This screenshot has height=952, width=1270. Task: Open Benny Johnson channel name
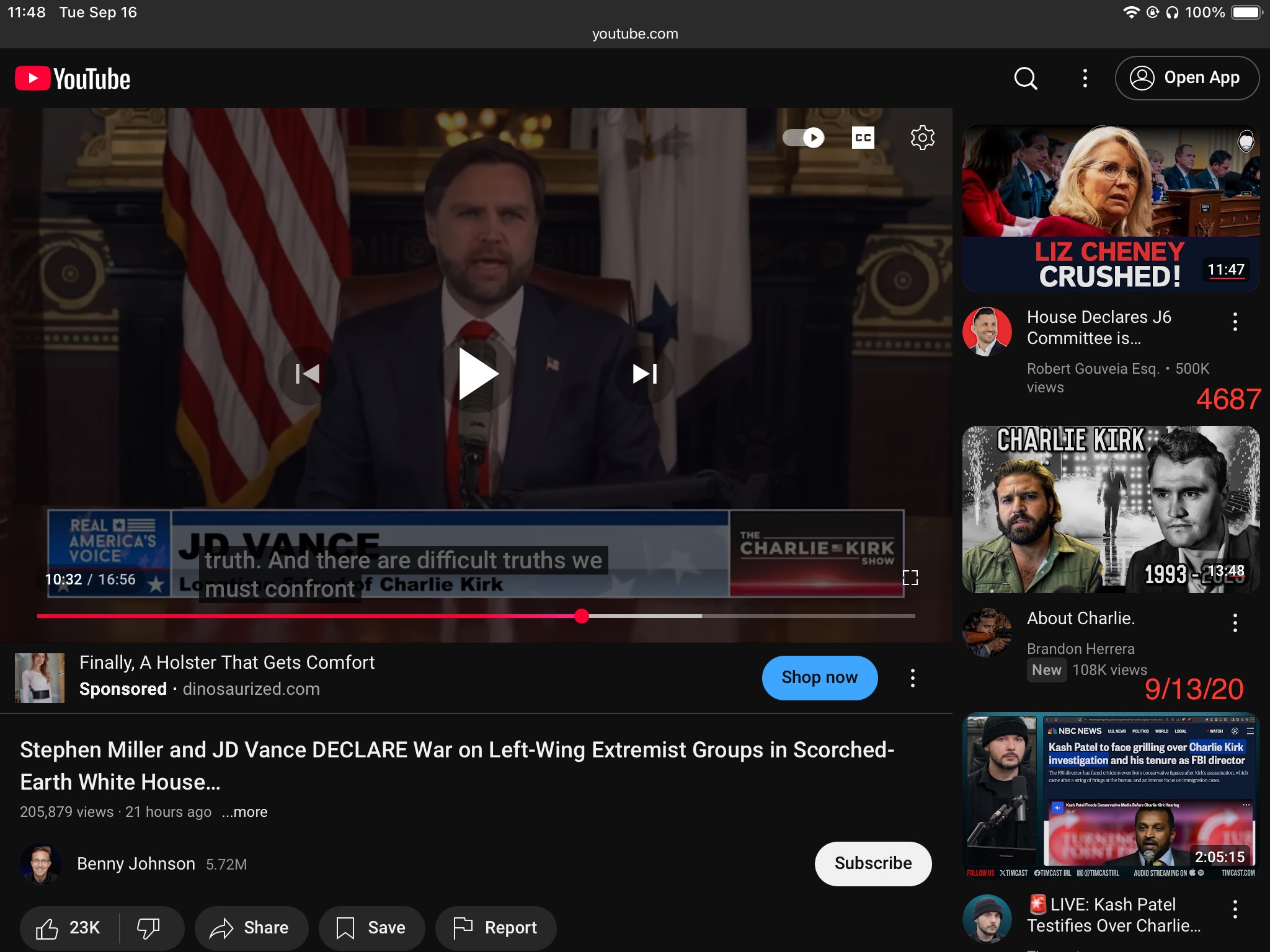pyautogui.click(x=136, y=863)
